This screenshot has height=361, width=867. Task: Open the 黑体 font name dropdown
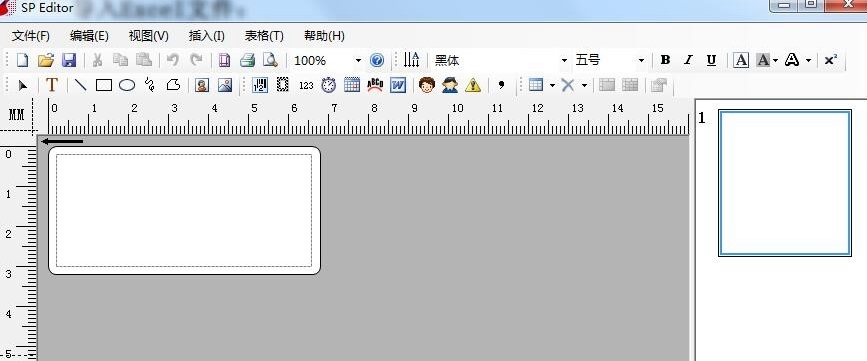(x=564, y=60)
